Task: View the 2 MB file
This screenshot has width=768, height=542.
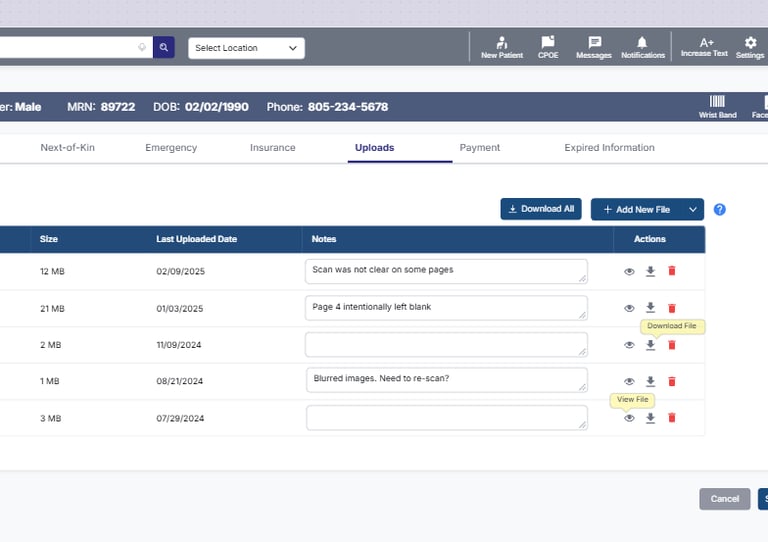Action: 629,345
